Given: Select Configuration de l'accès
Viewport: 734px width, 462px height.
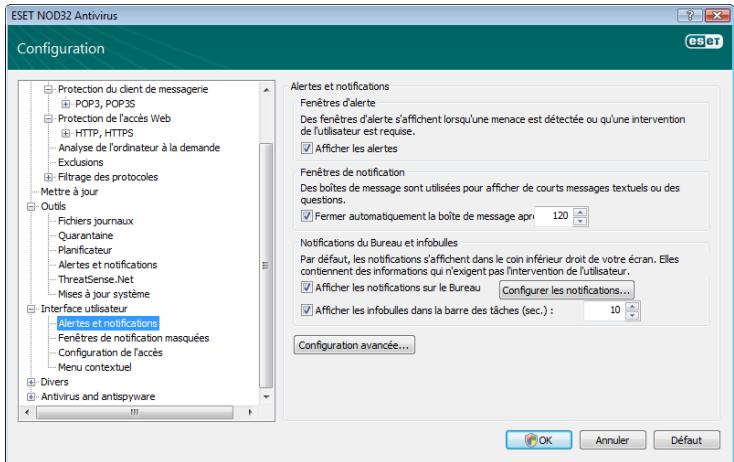Looking at the screenshot, I should [x=110, y=352].
